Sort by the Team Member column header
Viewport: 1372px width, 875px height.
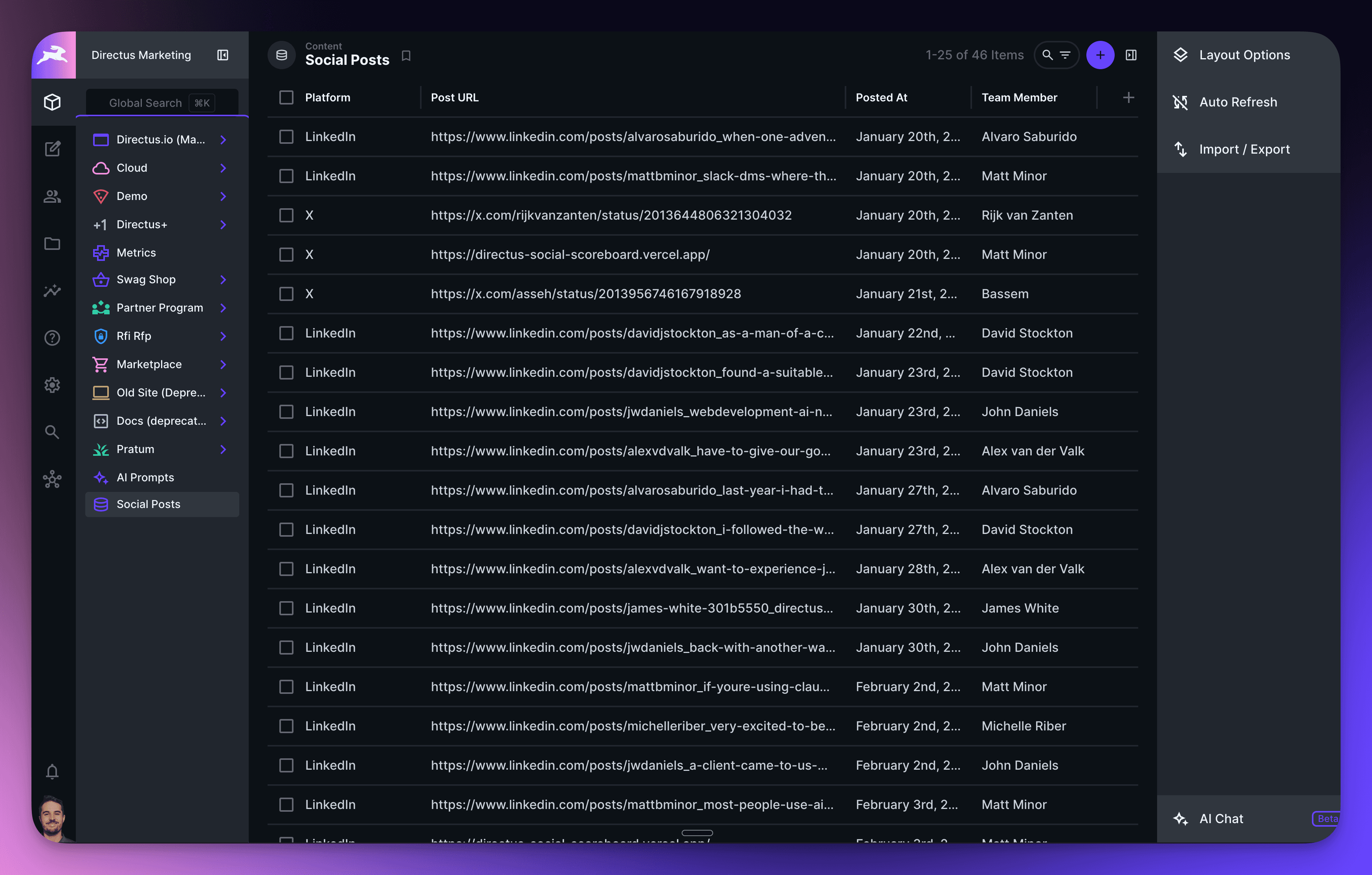click(1019, 97)
